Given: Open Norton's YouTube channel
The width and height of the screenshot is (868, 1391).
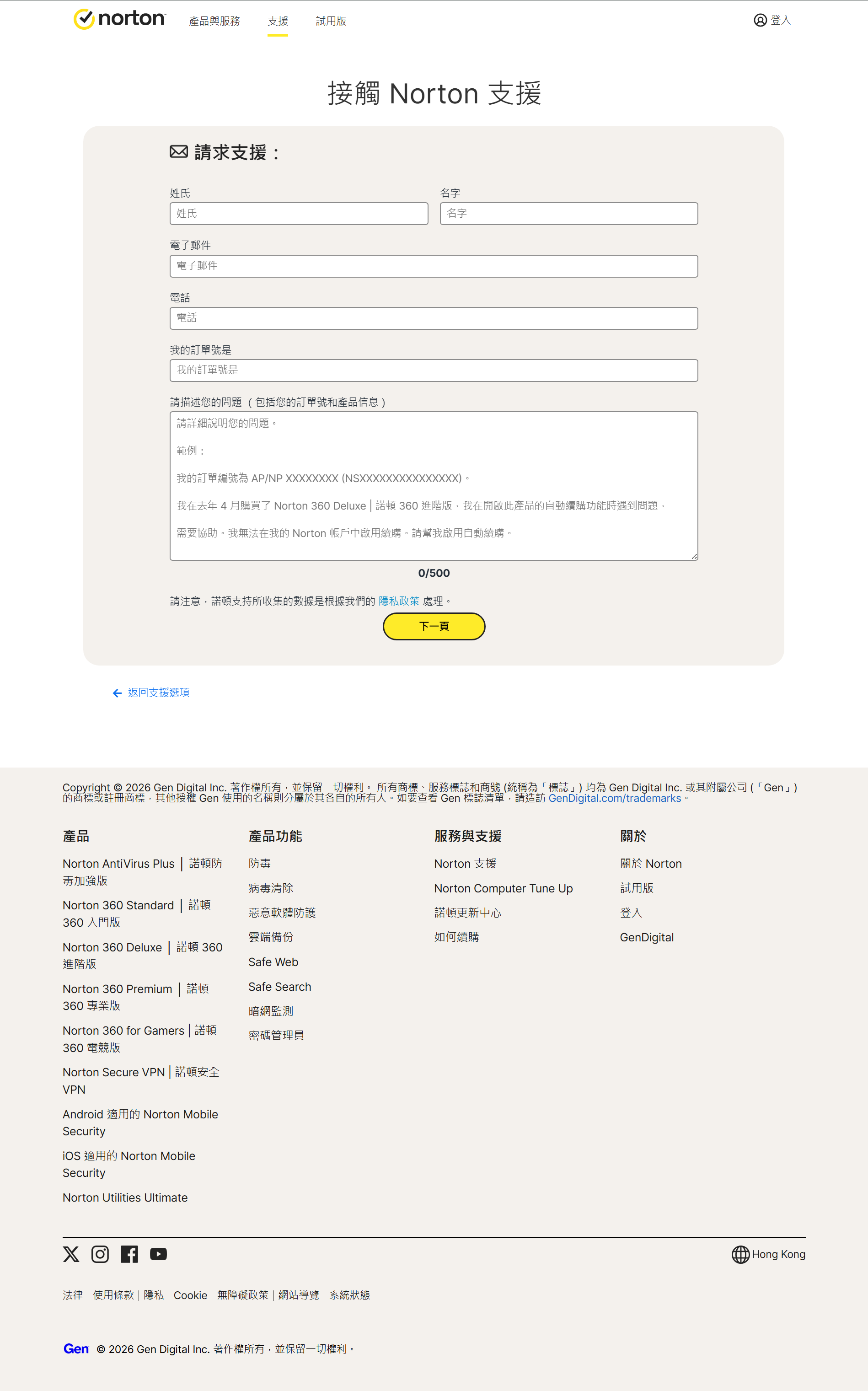Looking at the screenshot, I should pos(158,1254).
